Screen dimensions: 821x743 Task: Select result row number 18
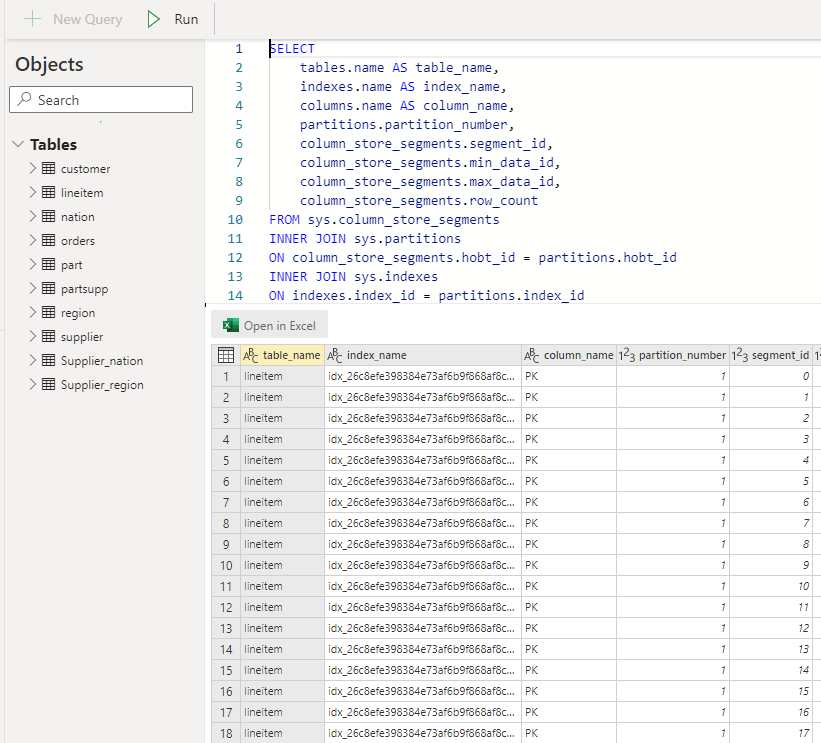point(226,734)
